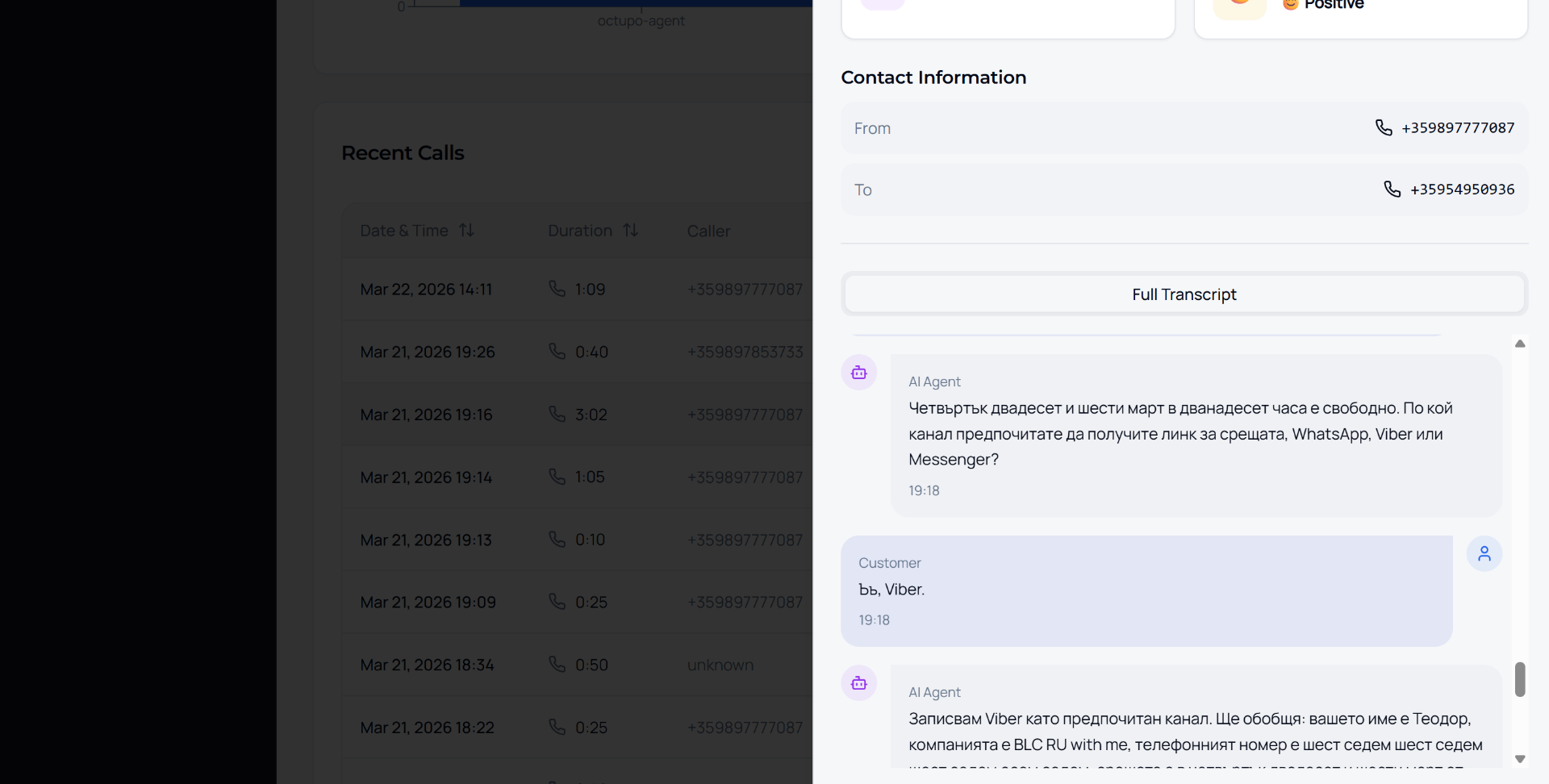Select the From number +359897777087
The width and height of the screenshot is (1549, 784).
pos(1457,128)
